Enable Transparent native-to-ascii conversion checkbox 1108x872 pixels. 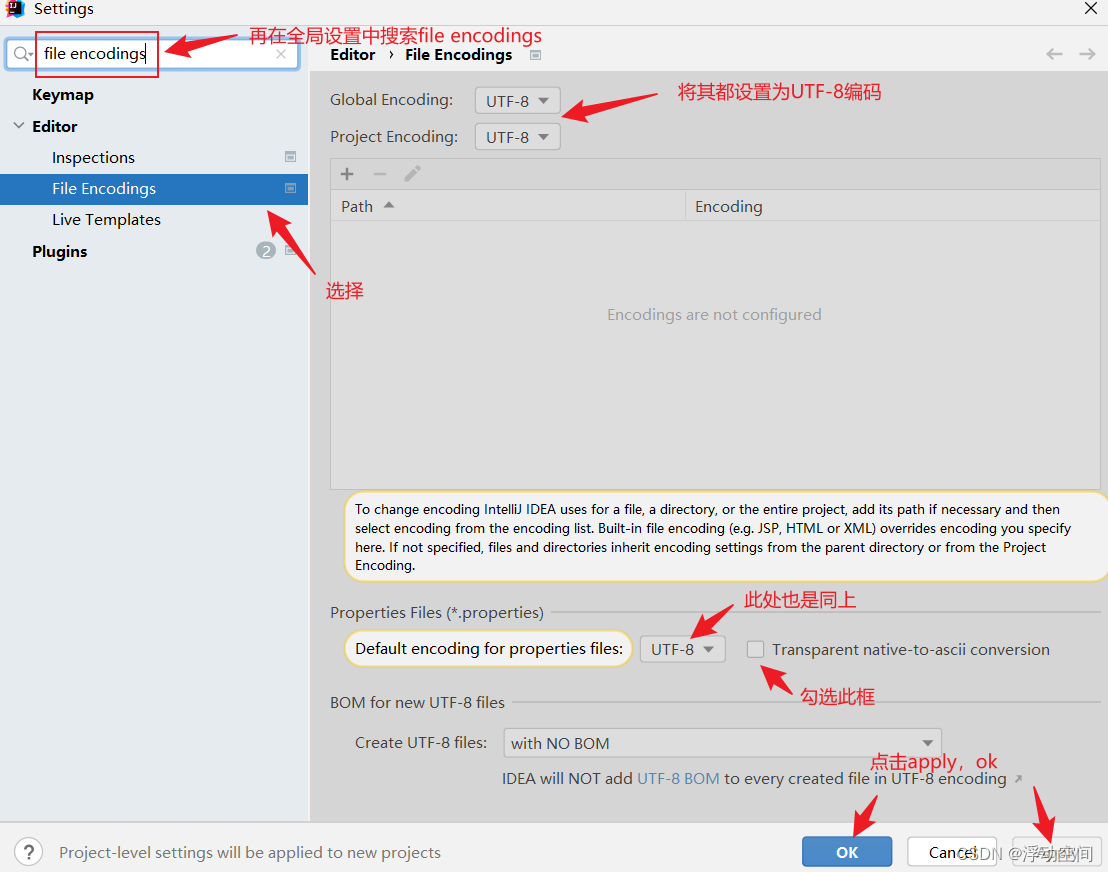pos(755,649)
